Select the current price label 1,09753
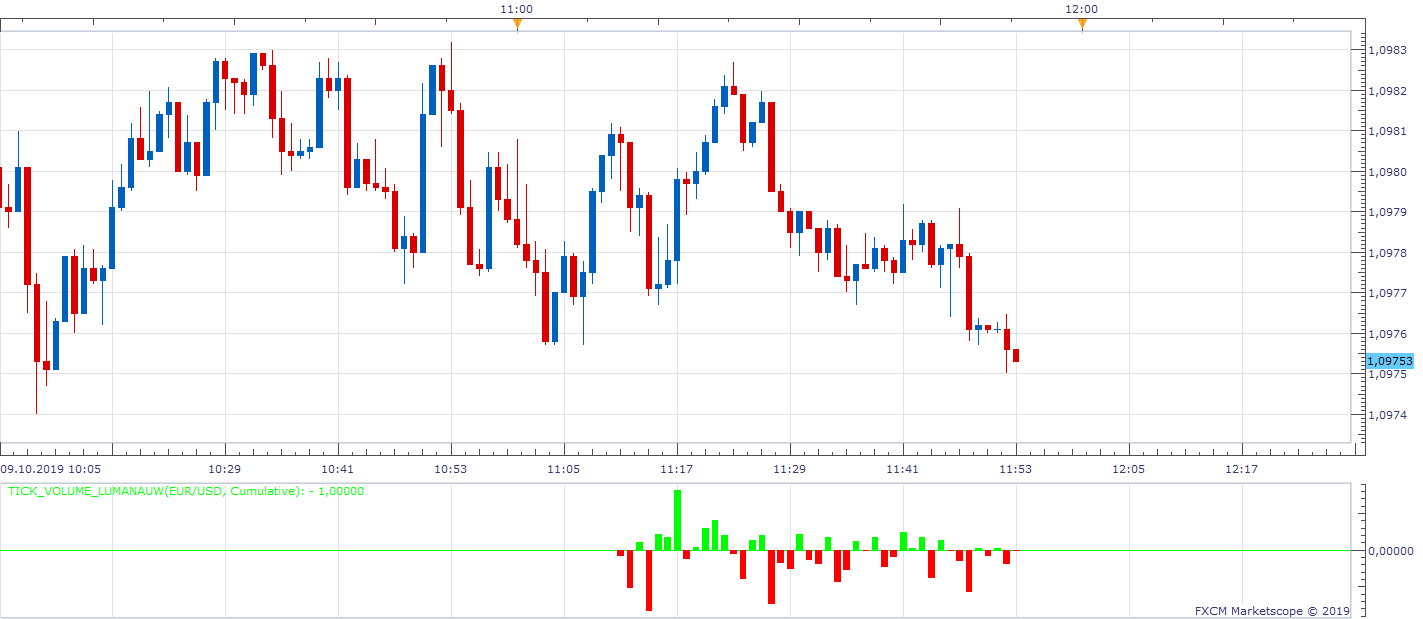1423x619 pixels. click(1390, 361)
